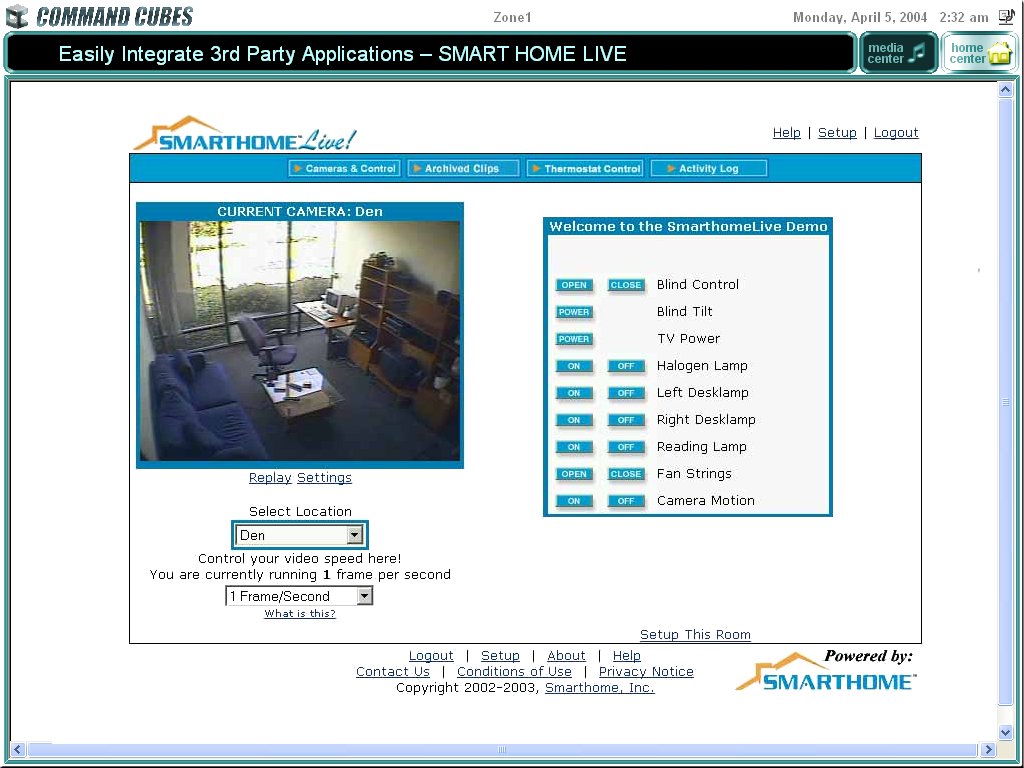1024x768 pixels.
Task: Turn on the Halogen Lamp
Action: coord(574,366)
